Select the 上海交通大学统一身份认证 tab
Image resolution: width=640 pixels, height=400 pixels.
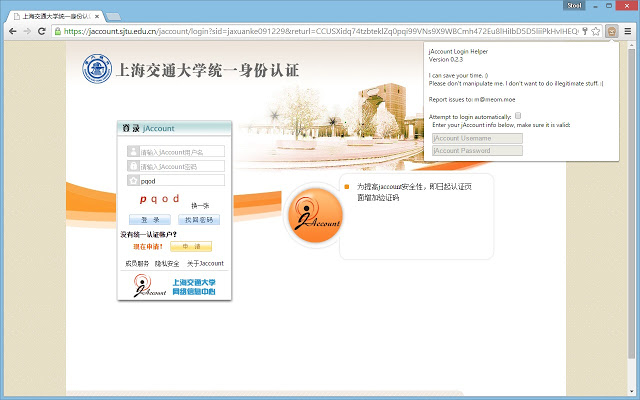coord(56,16)
